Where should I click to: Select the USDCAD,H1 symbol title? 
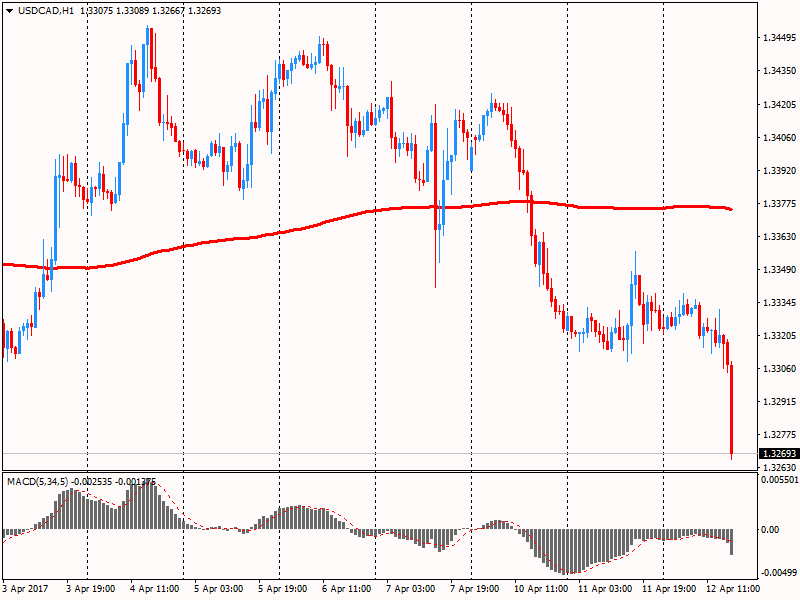point(46,11)
